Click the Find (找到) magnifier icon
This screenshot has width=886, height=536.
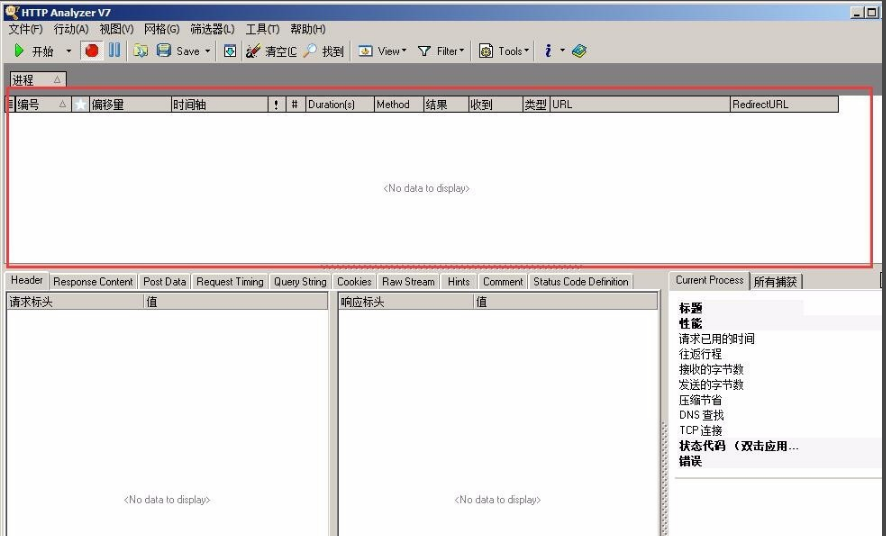click(310, 51)
